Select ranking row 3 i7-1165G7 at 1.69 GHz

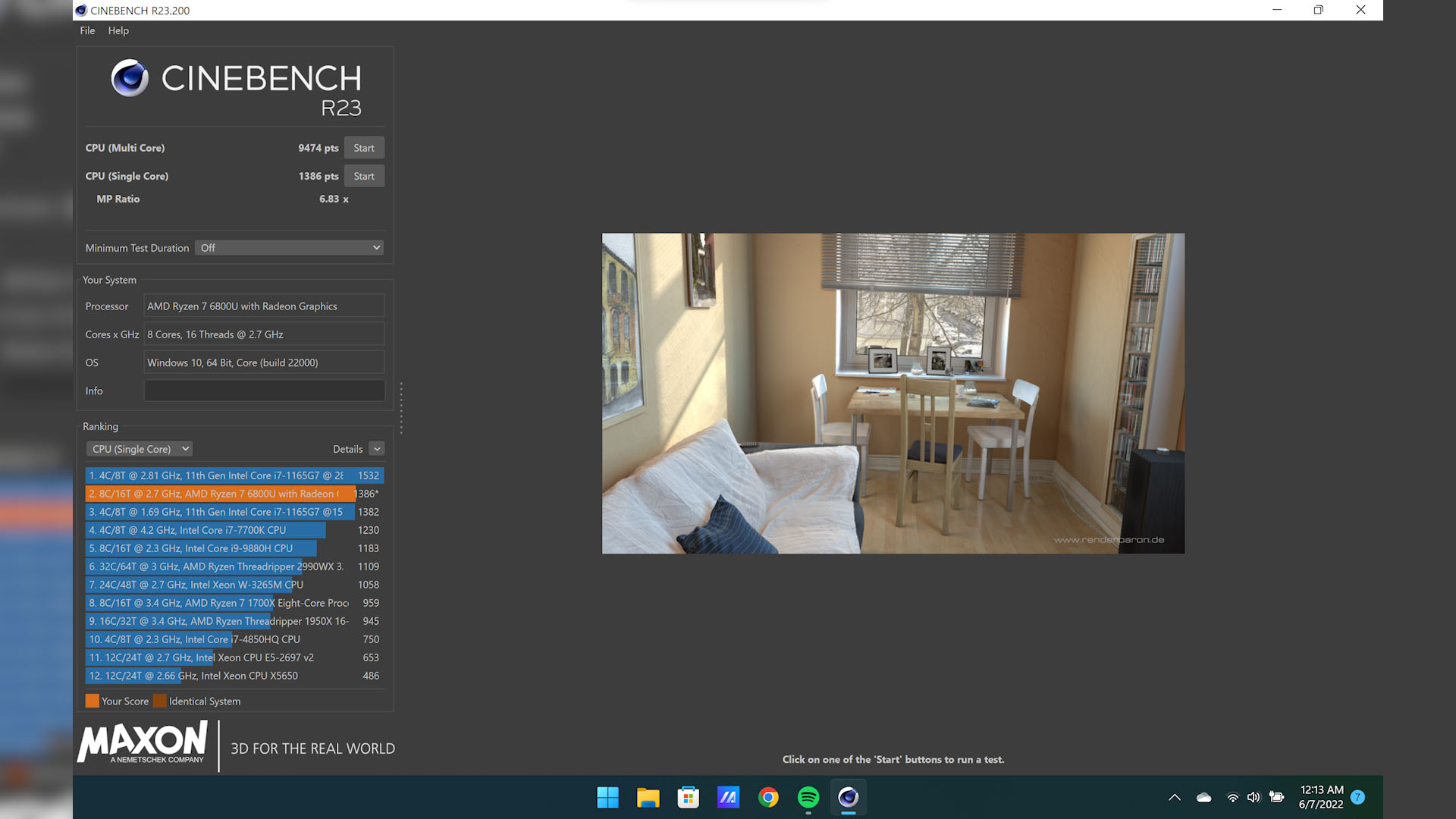(234, 512)
